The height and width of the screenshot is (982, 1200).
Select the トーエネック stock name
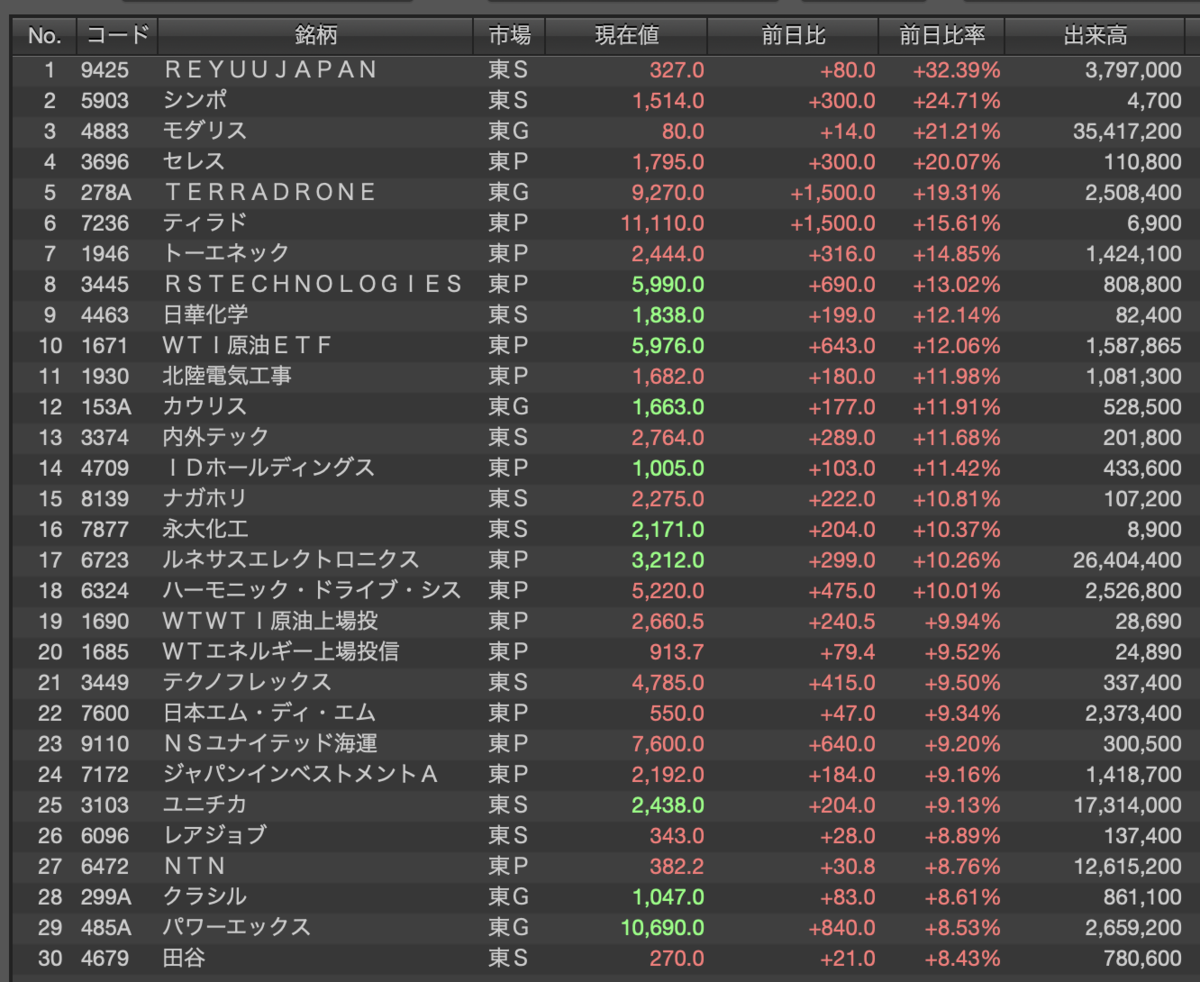click(226, 253)
